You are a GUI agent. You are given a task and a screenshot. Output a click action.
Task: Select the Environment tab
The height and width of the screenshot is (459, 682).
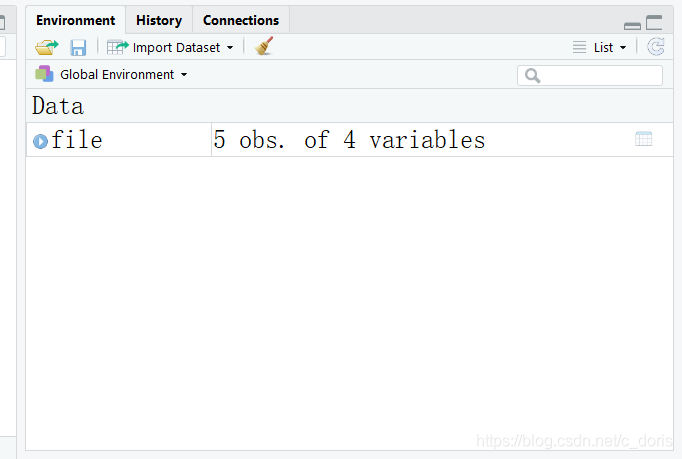pyautogui.click(x=75, y=20)
